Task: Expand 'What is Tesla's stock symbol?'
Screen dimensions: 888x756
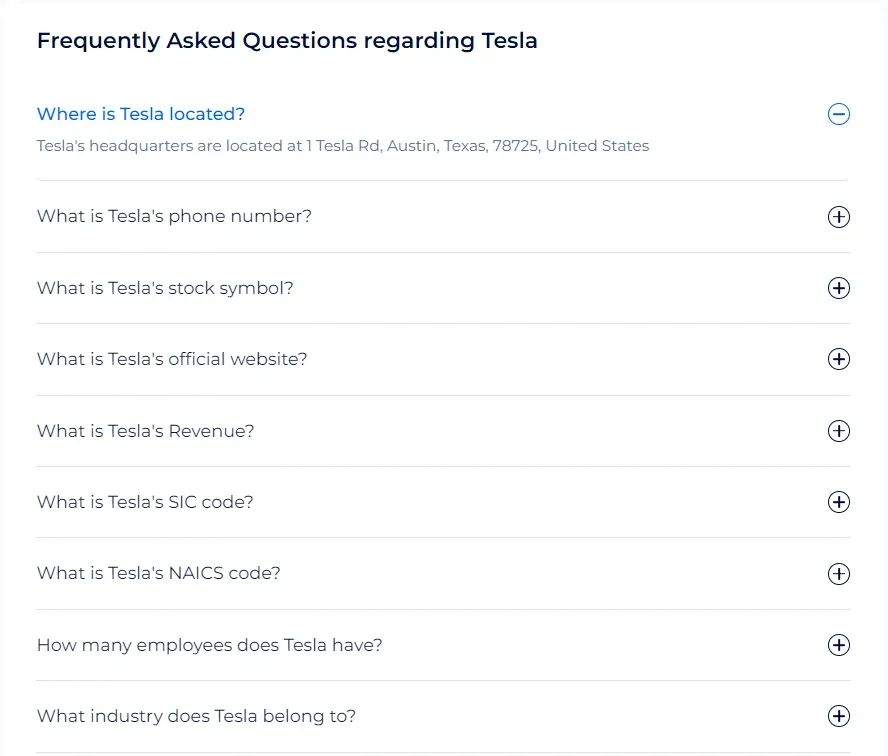Action: pos(165,288)
